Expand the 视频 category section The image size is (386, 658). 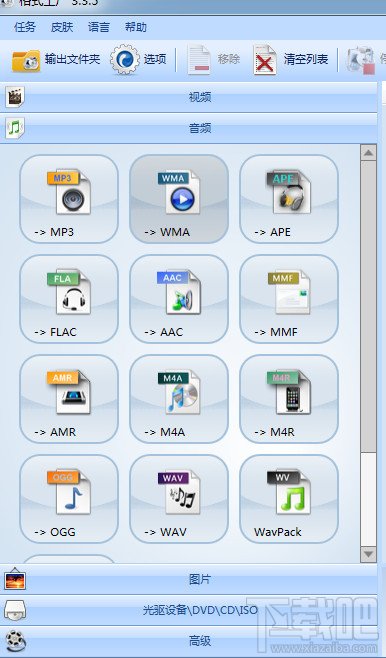(x=189, y=97)
